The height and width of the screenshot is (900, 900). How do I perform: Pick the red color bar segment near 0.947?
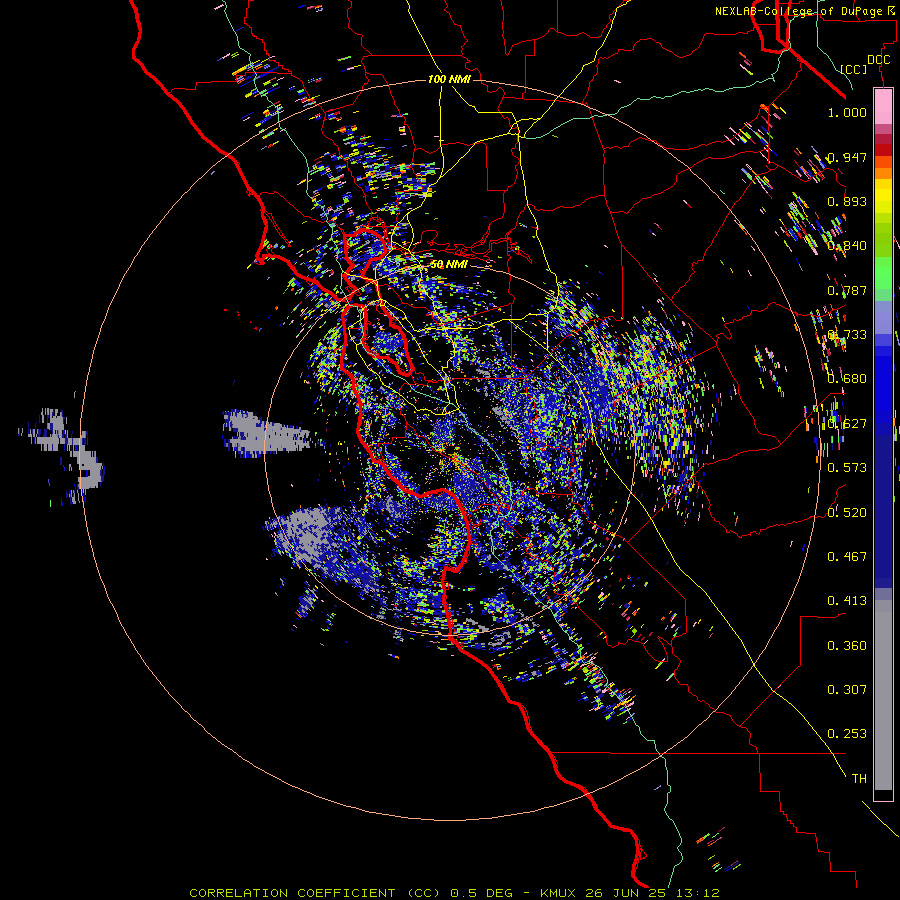point(883,149)
